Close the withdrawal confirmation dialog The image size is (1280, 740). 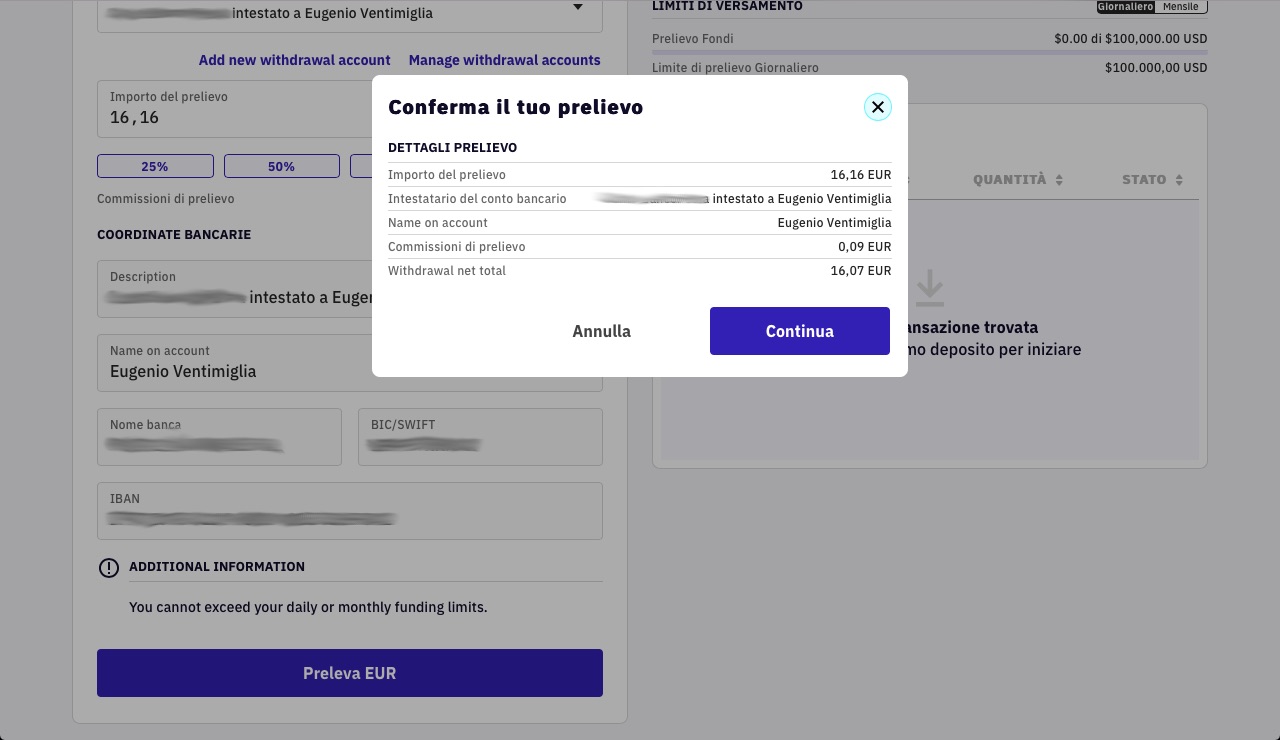878,107
